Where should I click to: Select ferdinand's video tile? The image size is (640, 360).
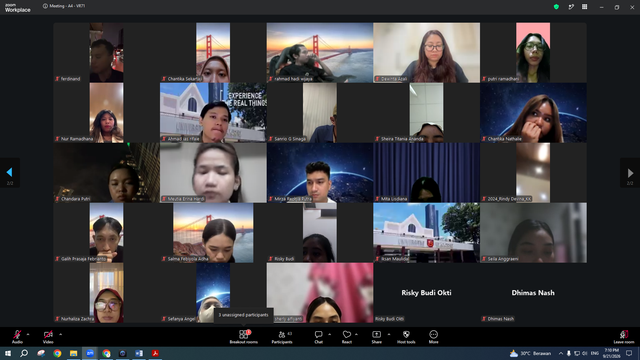(106, 53)
